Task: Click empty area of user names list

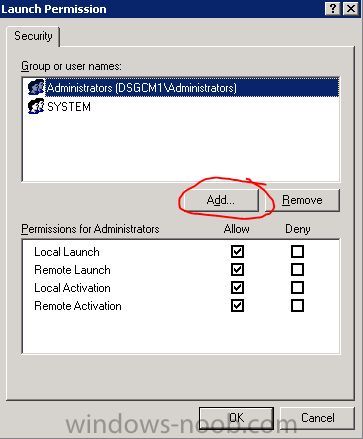Action: [181, 148]
